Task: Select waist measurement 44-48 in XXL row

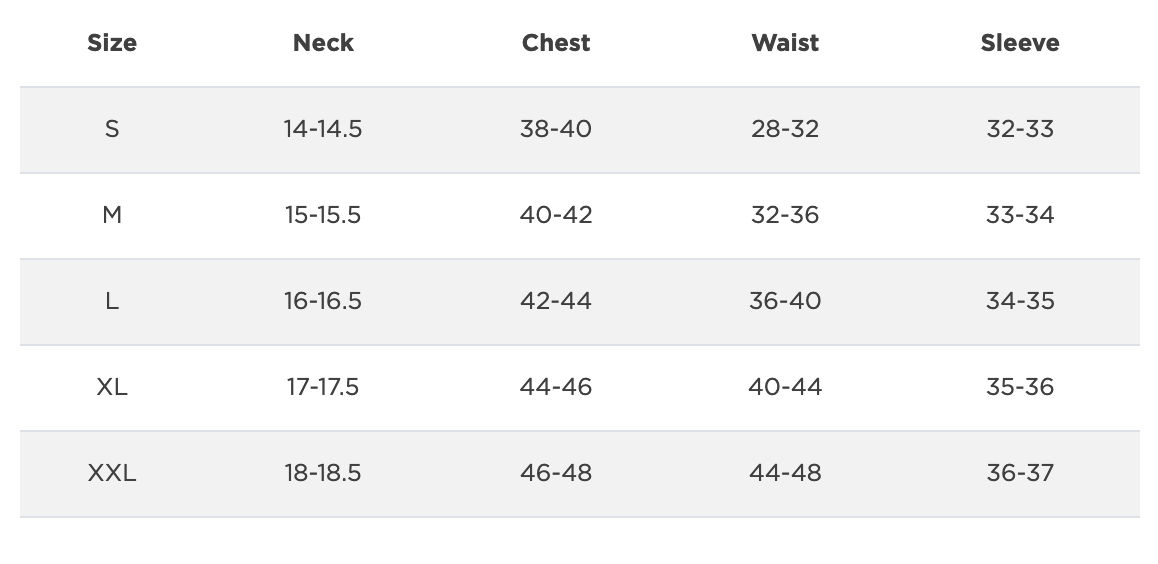Action: pos(785,473)
